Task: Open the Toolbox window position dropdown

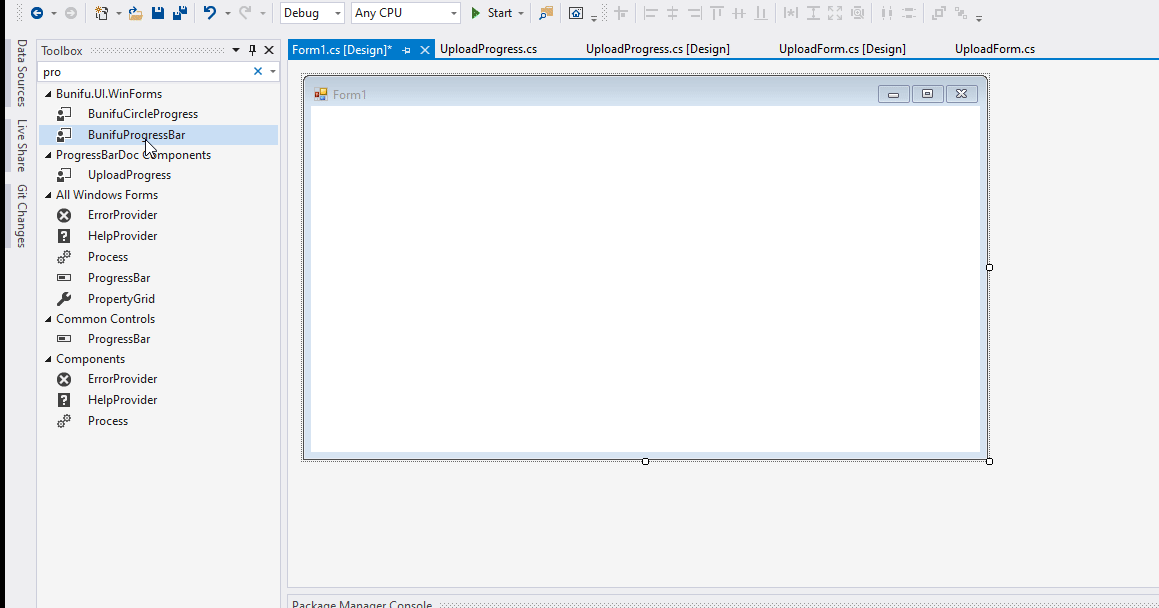Action: click(236, 50)
